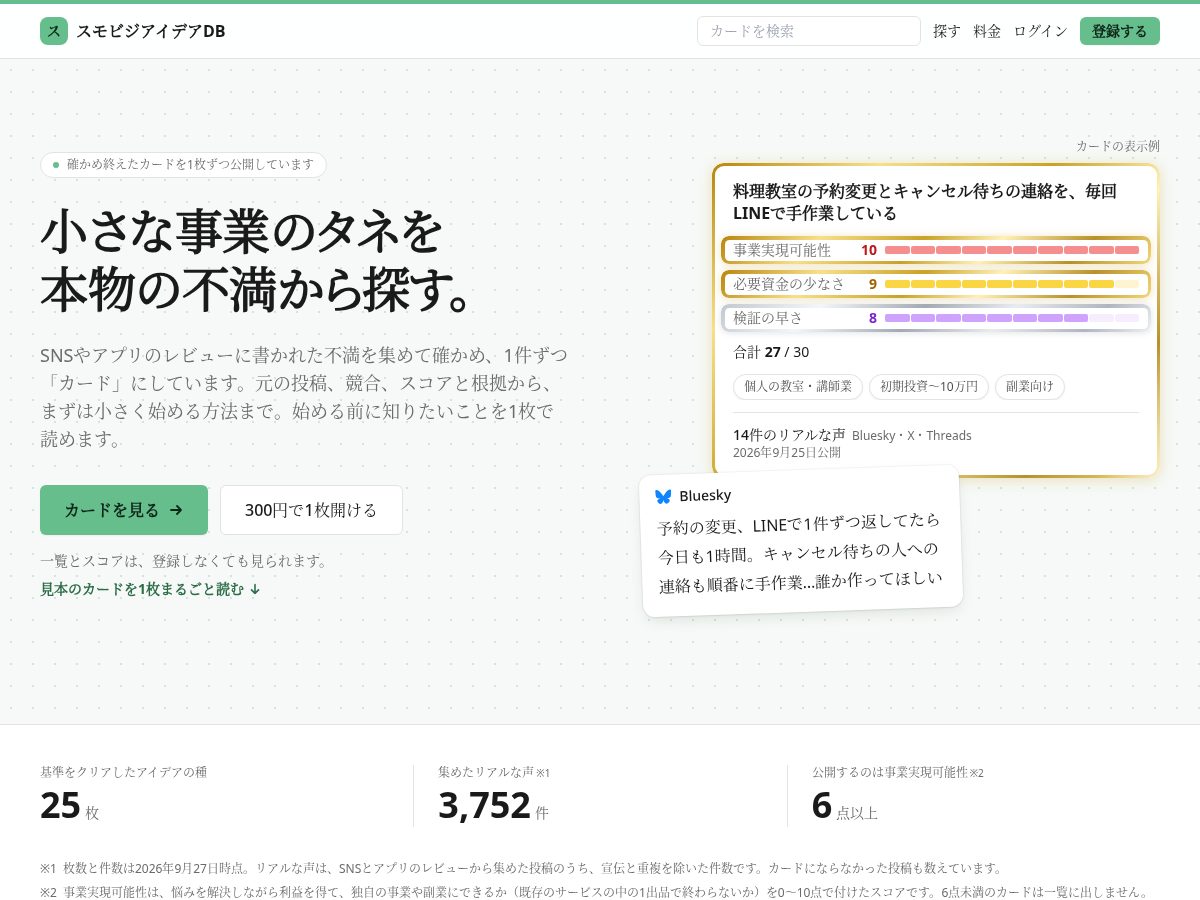Click the 25 枚 stat
Viewport: 1200px width, 900px height.
(70, 805)
